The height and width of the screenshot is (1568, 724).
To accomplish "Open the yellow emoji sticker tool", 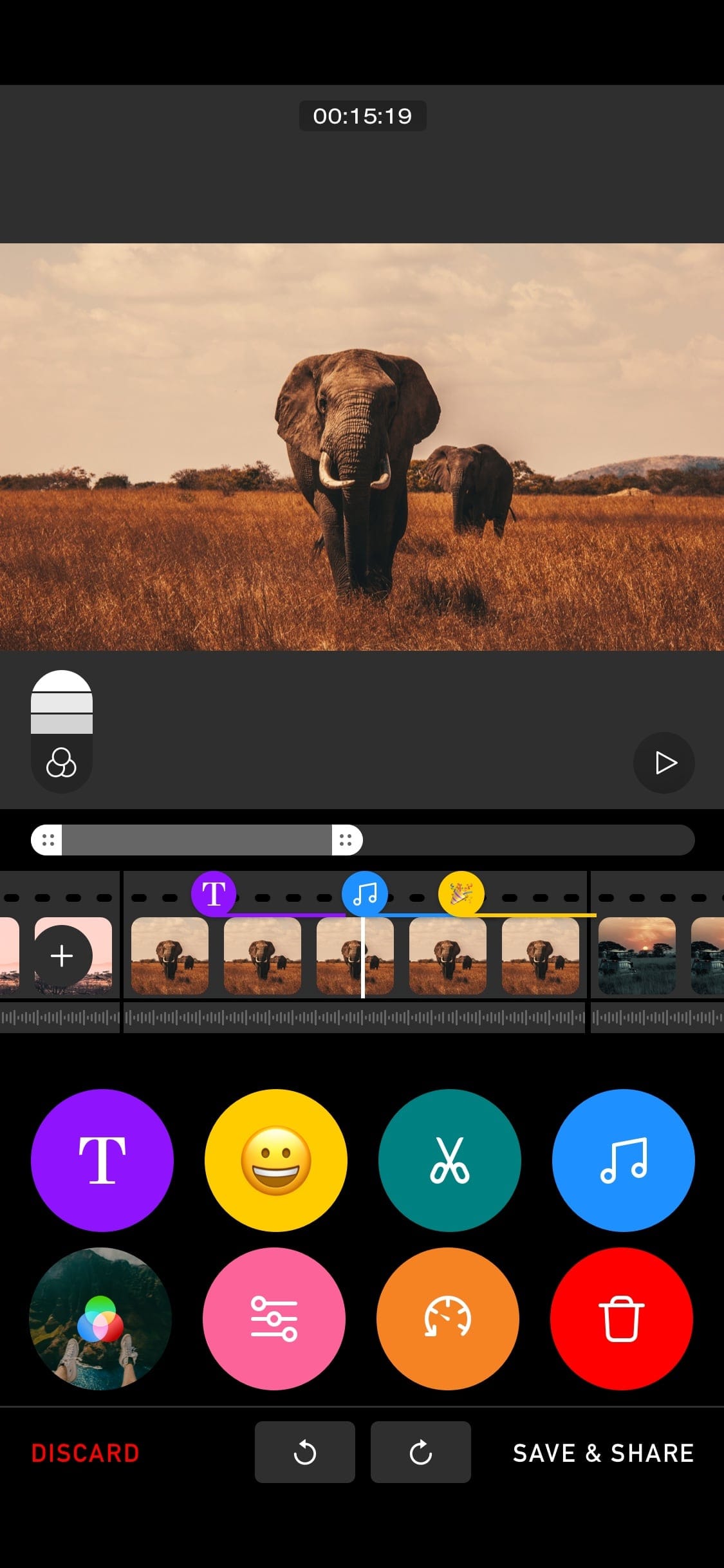I will point(276,1160).
